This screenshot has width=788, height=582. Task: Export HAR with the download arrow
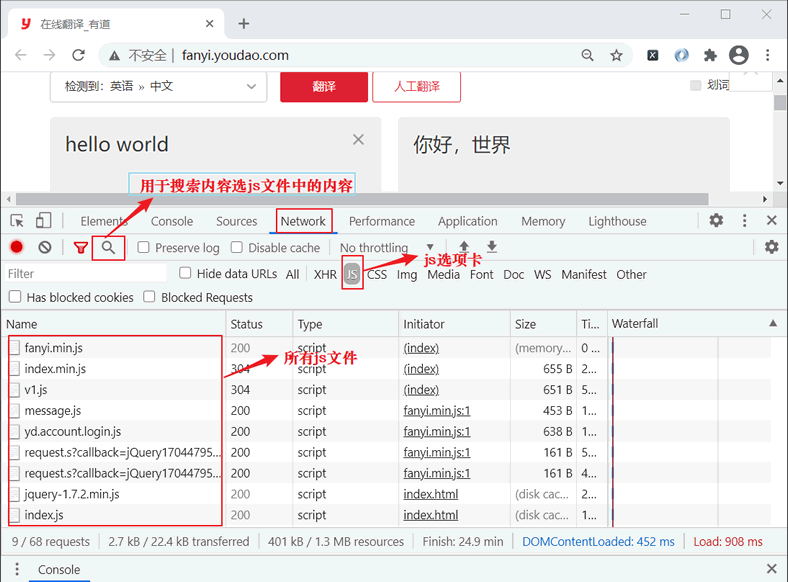tap(492, 247)
